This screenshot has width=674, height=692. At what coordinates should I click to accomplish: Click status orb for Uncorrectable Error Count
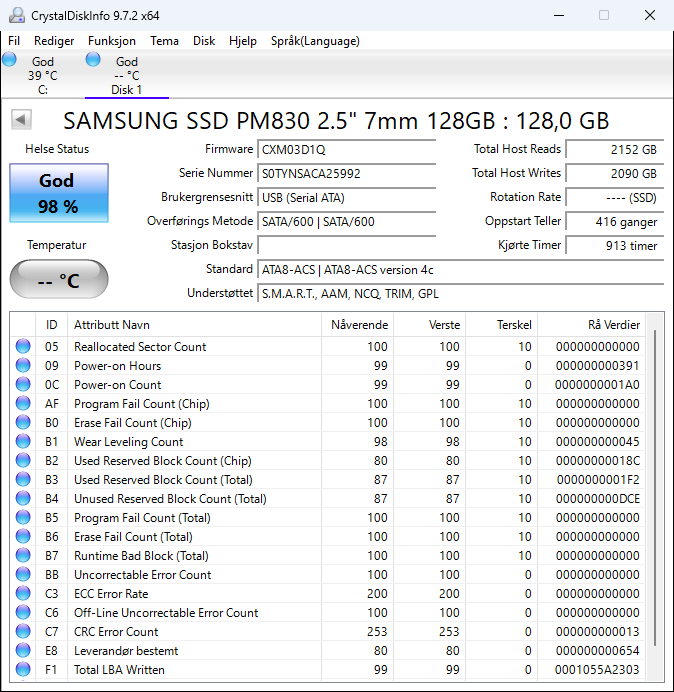pos(23,574)
